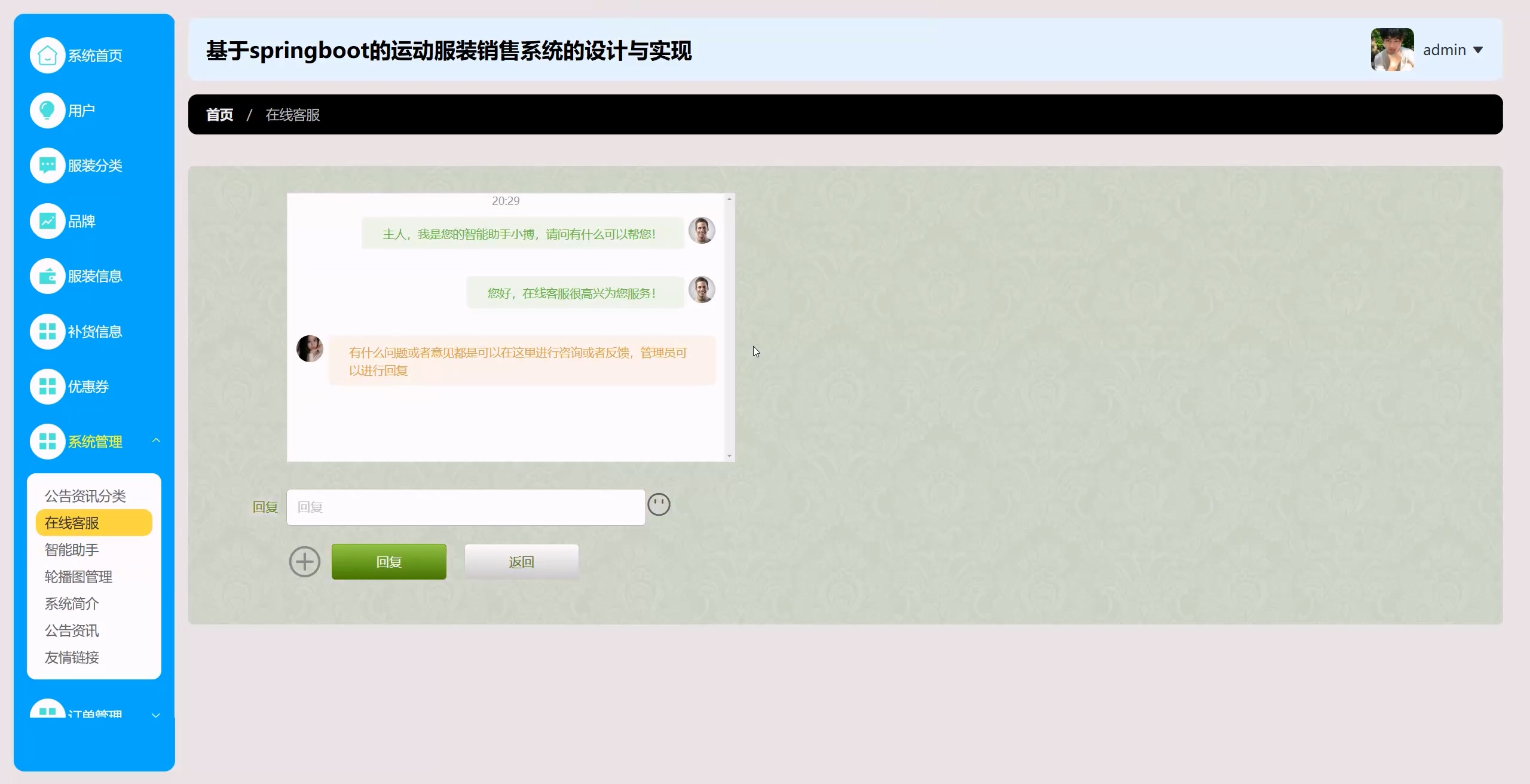Open the admin user dropdown arrow
Screen dimensions: 1530x784
(1478, 50)
